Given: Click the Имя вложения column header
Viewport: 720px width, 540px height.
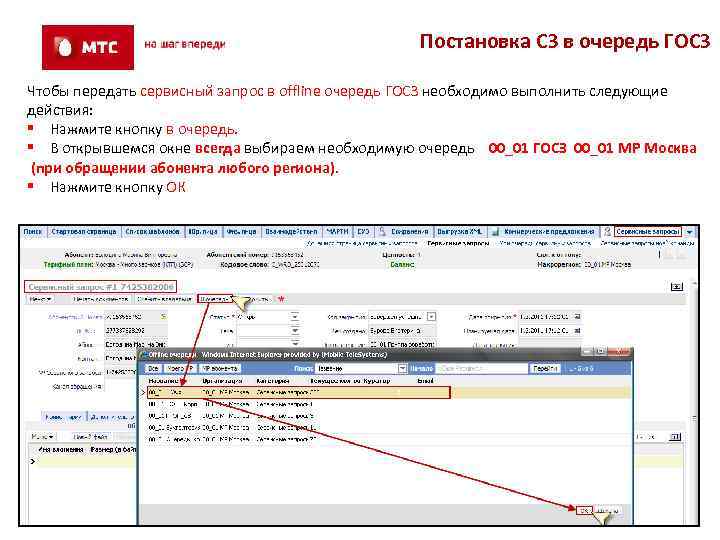Looking at the screenshot, I should click(x=61, y=449).
